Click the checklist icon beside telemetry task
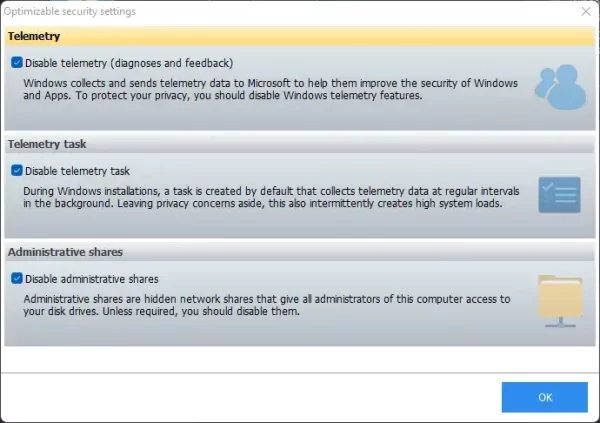This screenshot has width=600, height=423. click(559, 195)
